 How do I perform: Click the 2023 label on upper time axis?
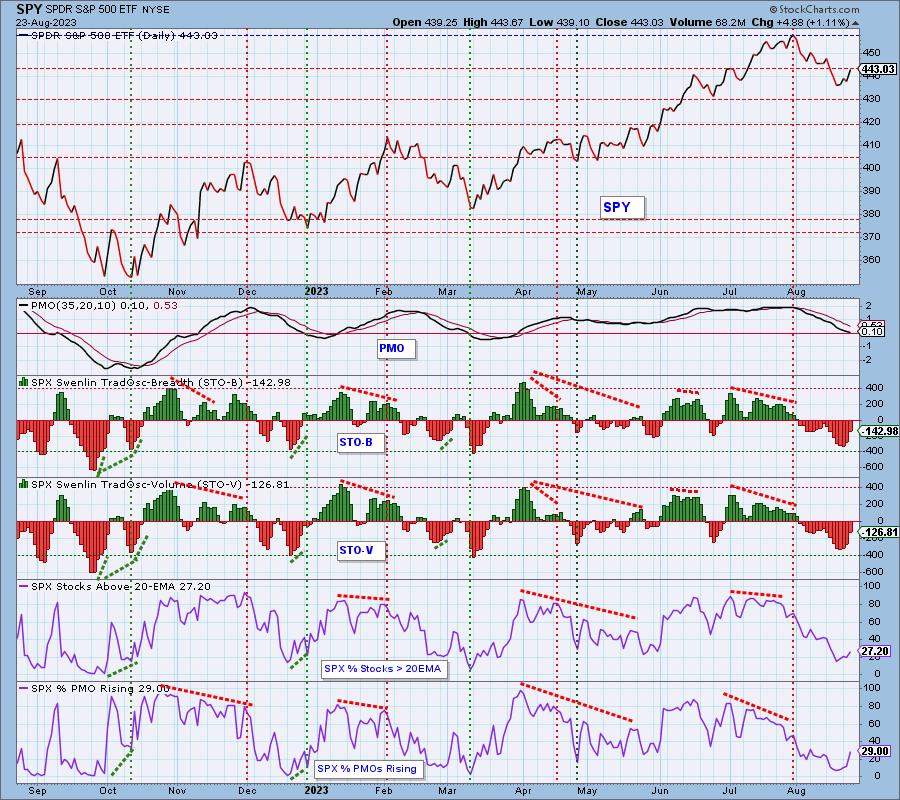[x=316, y=291]
